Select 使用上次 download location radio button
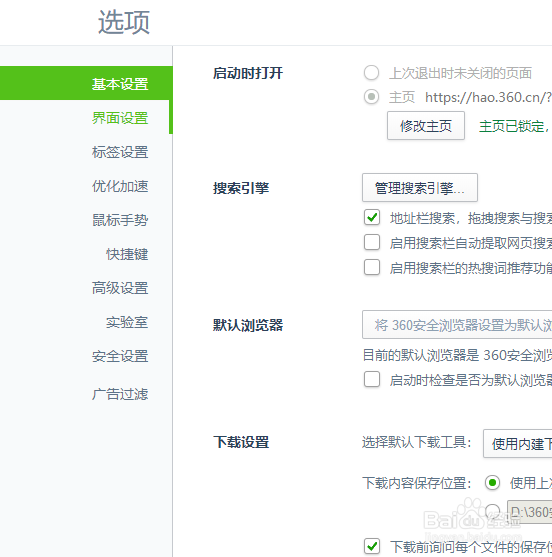This screenshot has width=552, height=557. [492, 482]
